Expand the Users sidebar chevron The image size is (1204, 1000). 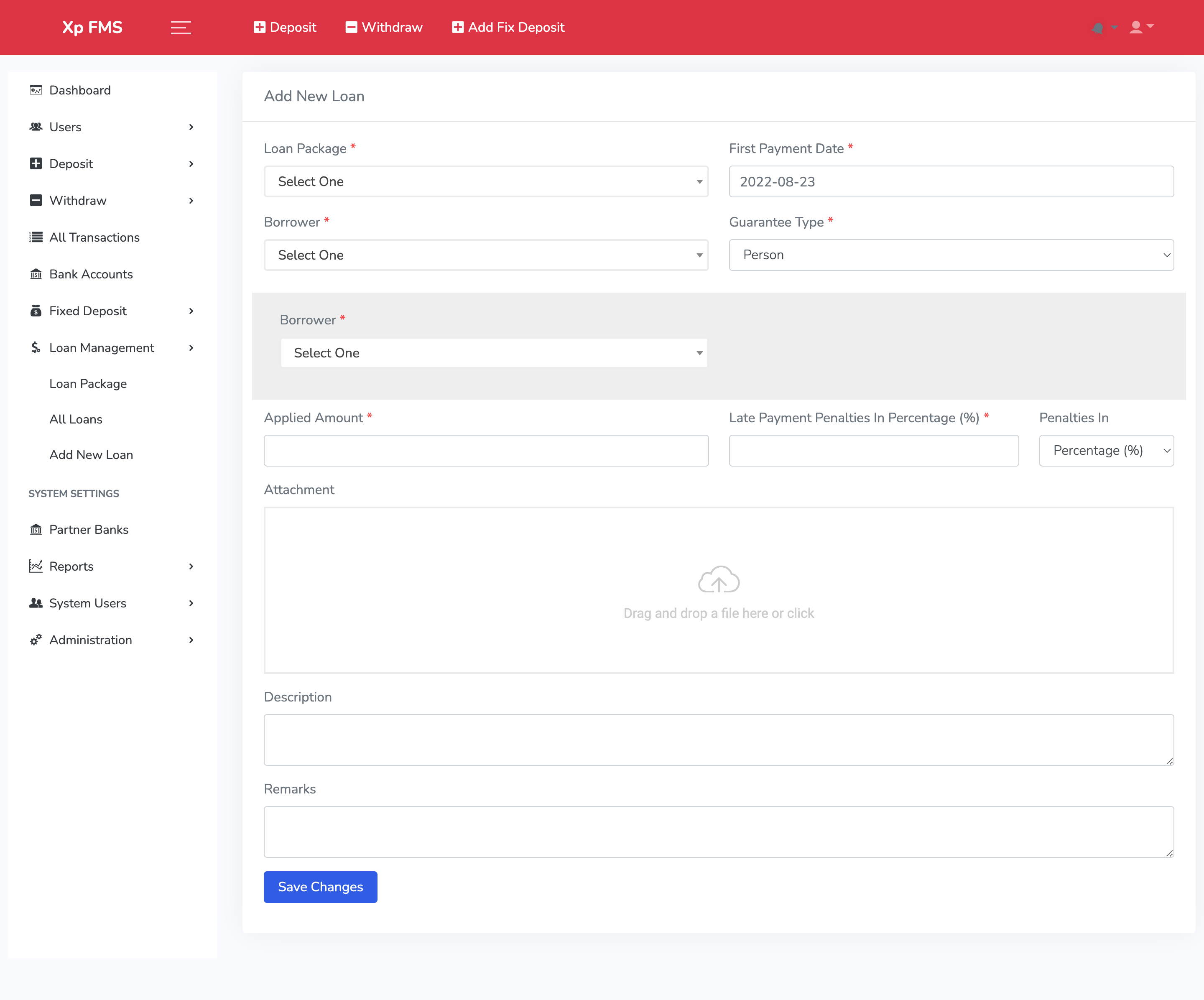(191, 127)
